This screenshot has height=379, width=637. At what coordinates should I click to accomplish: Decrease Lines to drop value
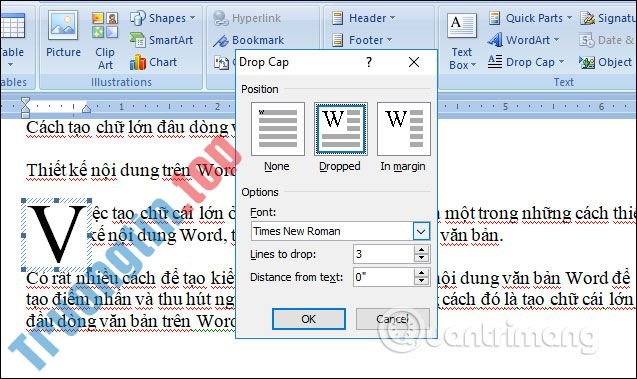(x=422, y=258)
